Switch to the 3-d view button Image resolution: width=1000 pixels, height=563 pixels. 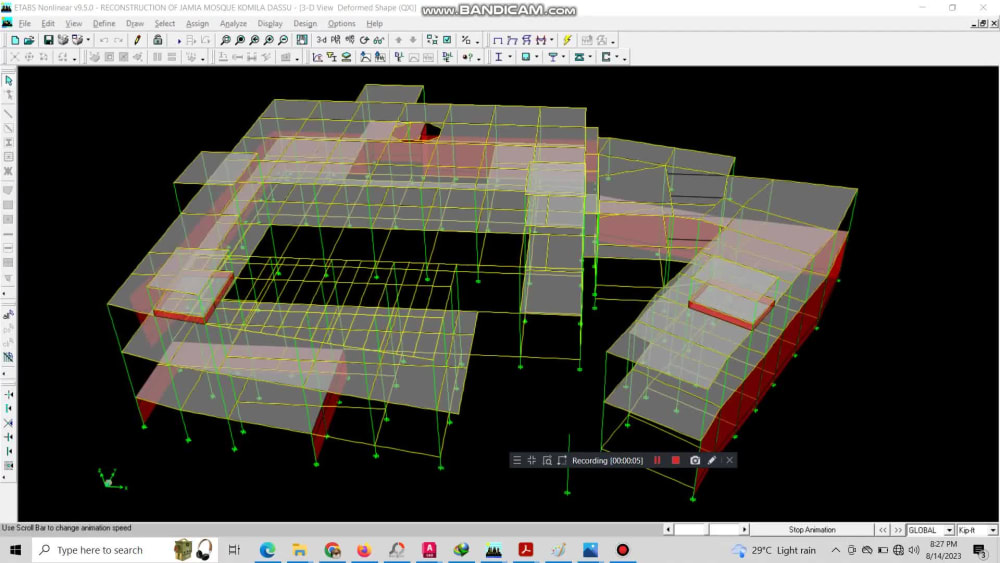321,40
